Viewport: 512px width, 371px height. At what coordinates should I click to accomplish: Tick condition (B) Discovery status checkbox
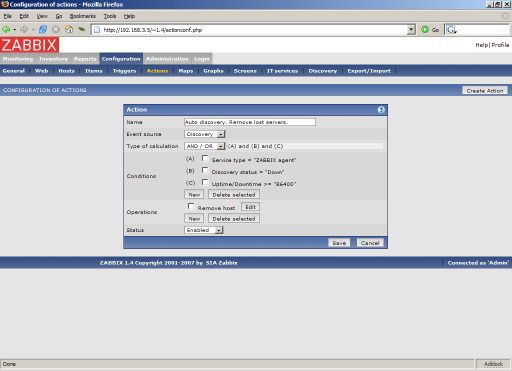[x=205, y=170]
